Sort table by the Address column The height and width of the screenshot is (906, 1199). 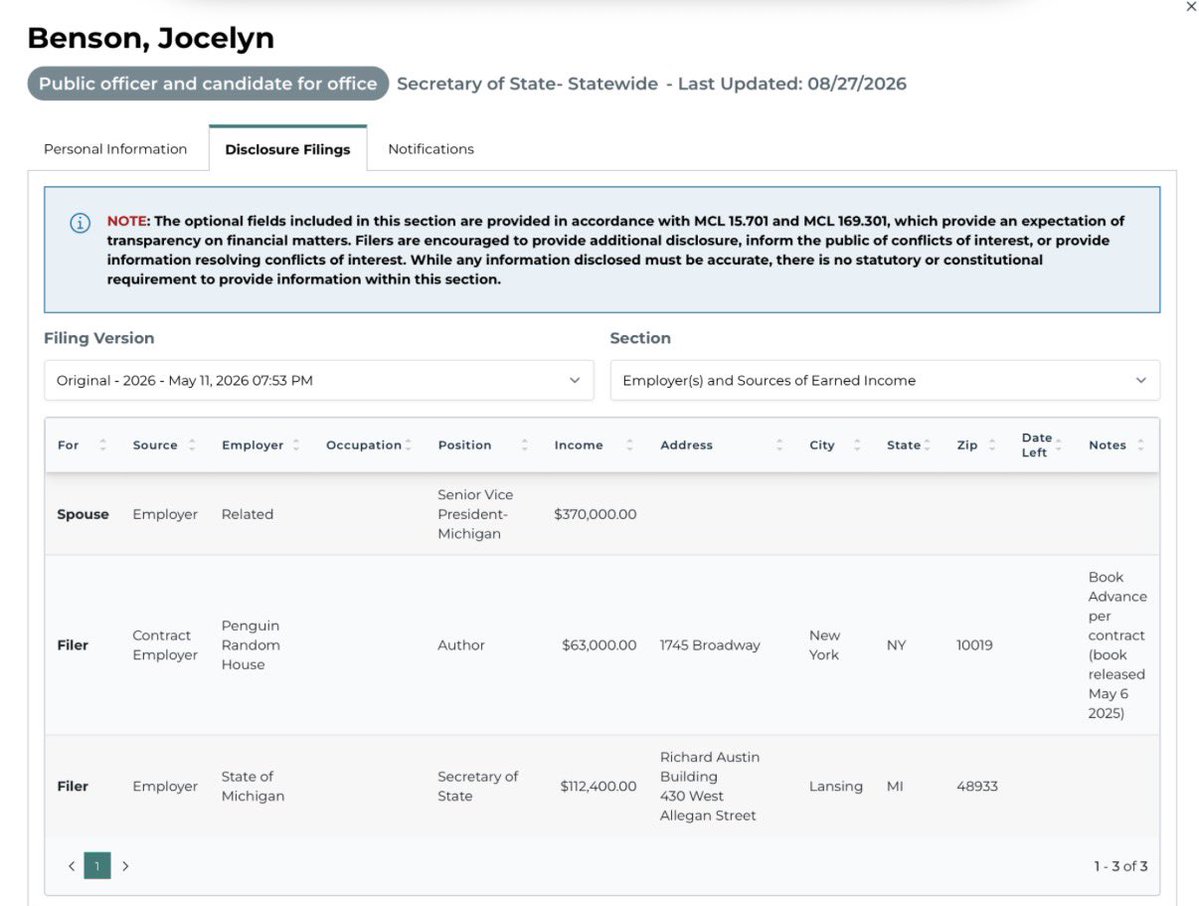(779, 445)
